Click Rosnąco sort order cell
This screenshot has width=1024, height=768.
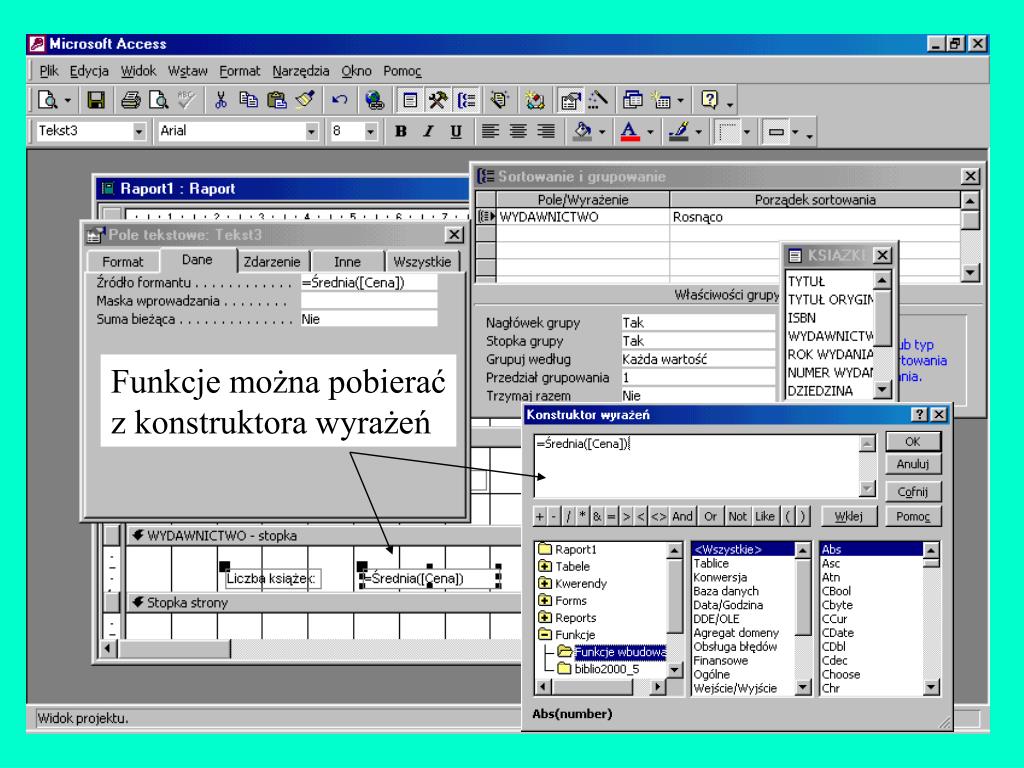click(x=814, y=217)
